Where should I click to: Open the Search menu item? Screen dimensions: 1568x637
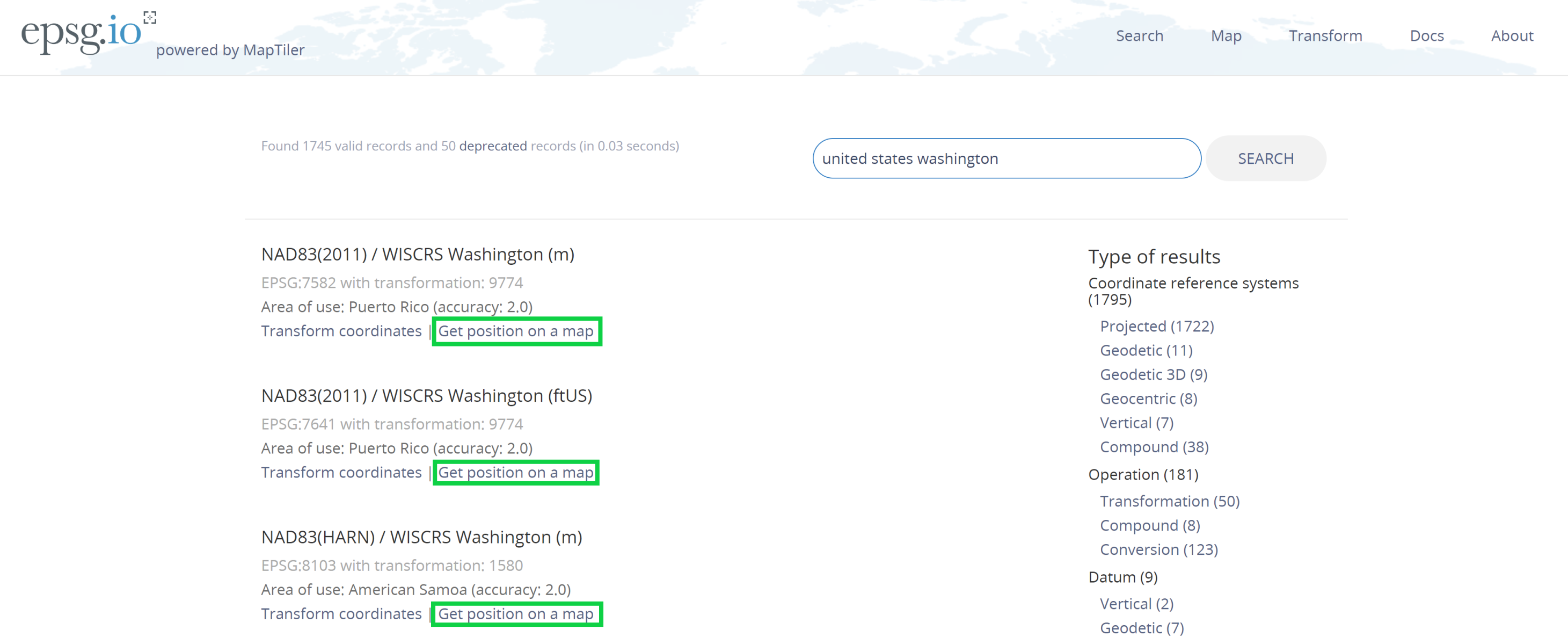(x=1139, y=36)
